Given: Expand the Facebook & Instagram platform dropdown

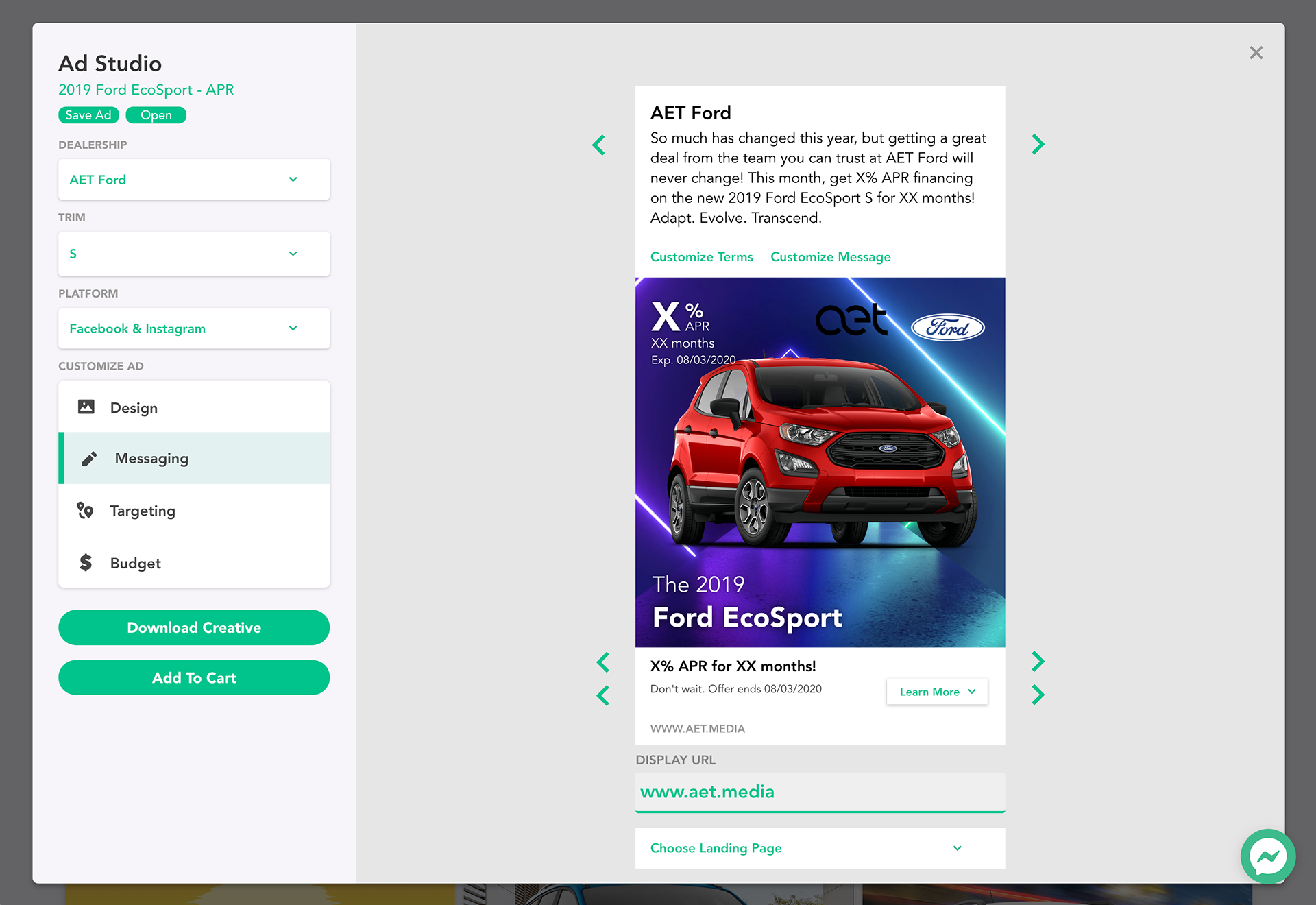Looking at the screenshot, I should click(194, 328).
